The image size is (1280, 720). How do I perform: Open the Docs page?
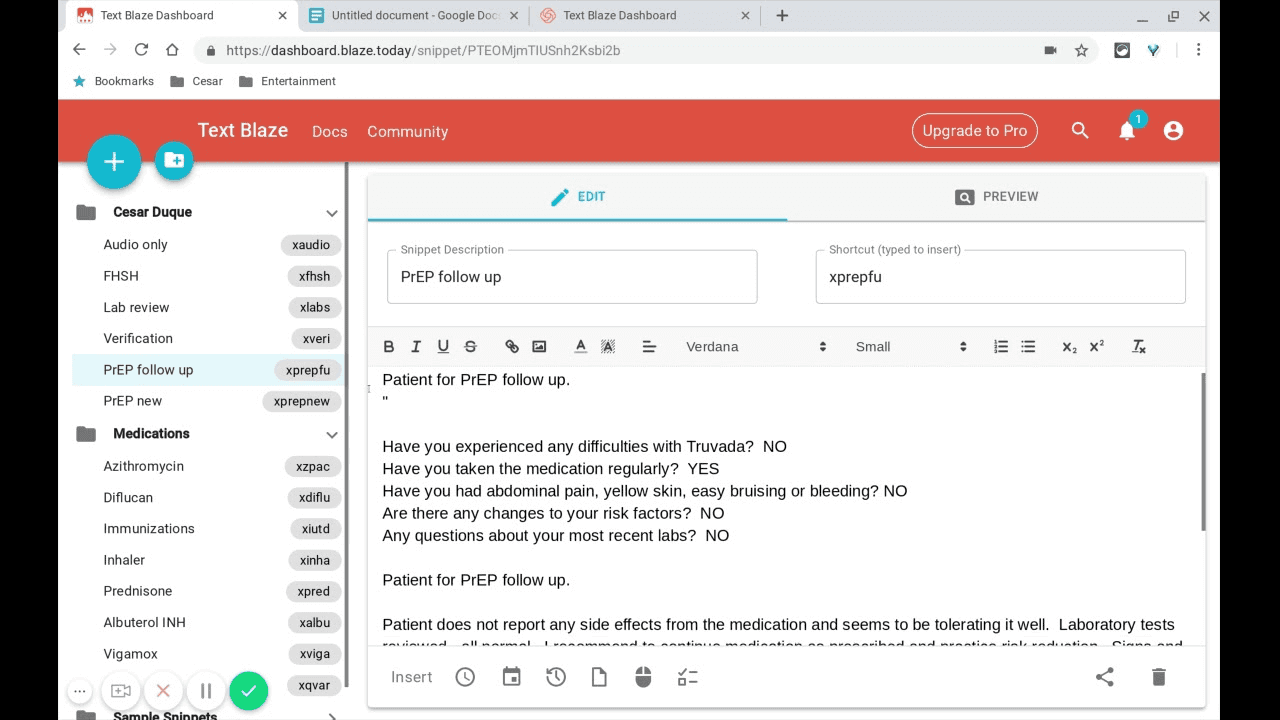pos(330,131)
